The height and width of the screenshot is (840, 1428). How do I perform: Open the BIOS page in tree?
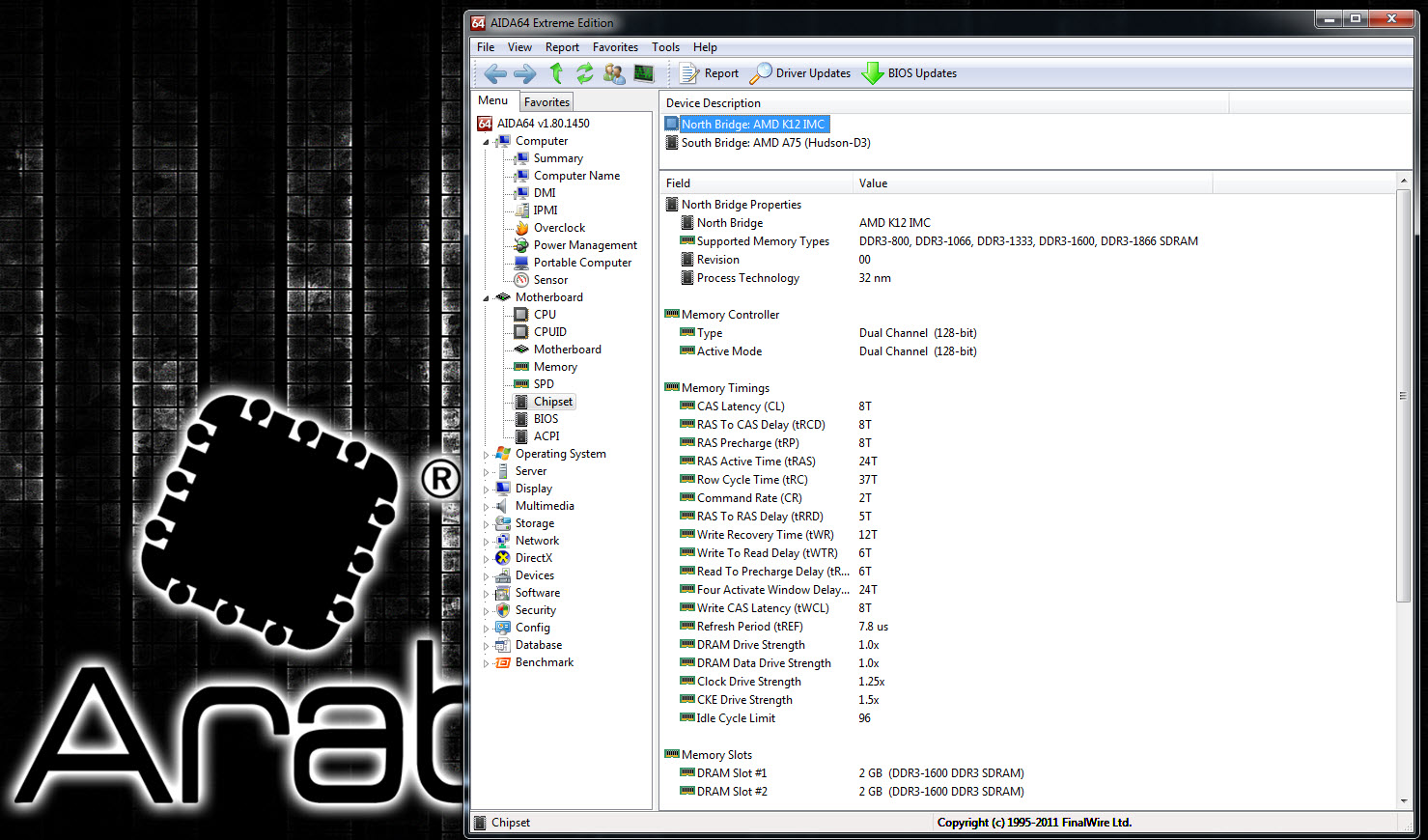pyautogui.click(x=546, y=419)
